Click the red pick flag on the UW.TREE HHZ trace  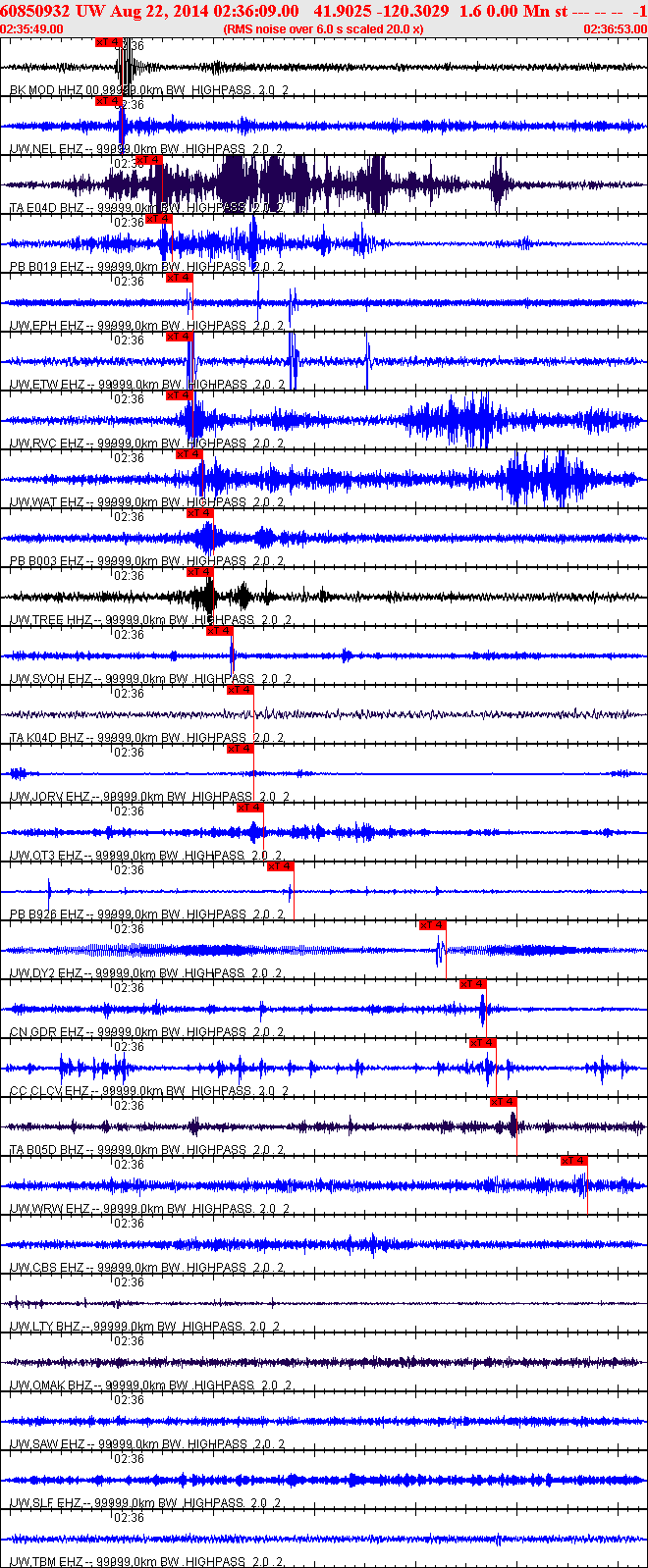[199, 572]
